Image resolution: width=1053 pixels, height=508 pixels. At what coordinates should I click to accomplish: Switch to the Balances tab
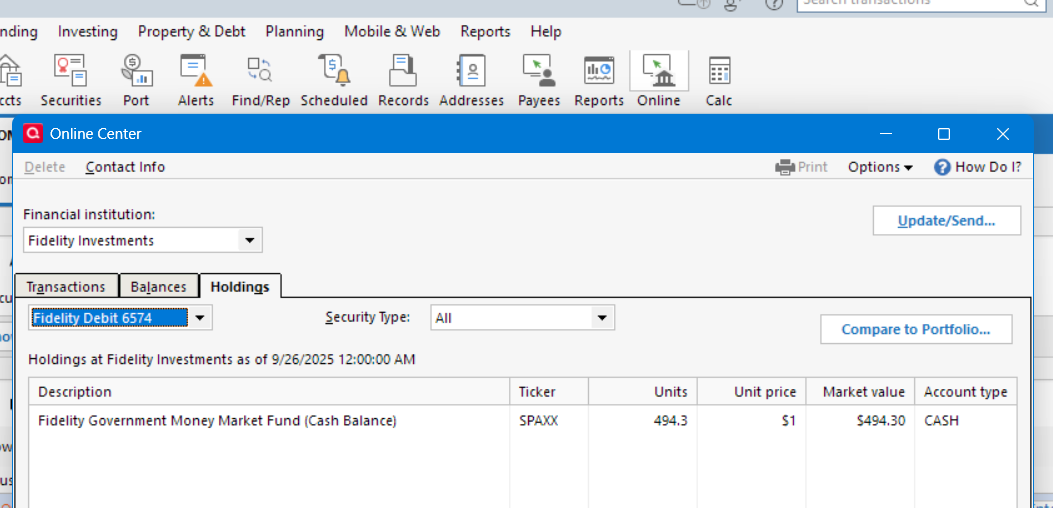click(x=158, y=286)
